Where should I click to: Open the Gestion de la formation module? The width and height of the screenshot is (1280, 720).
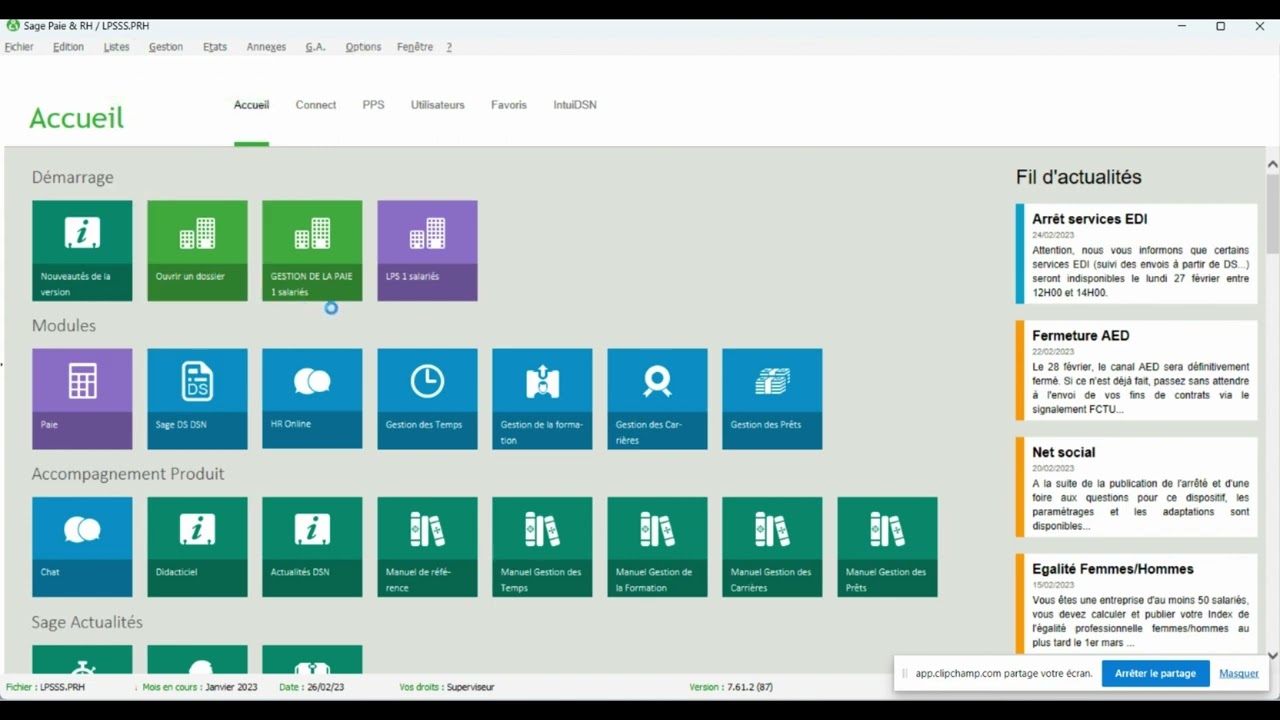point(542,399)
